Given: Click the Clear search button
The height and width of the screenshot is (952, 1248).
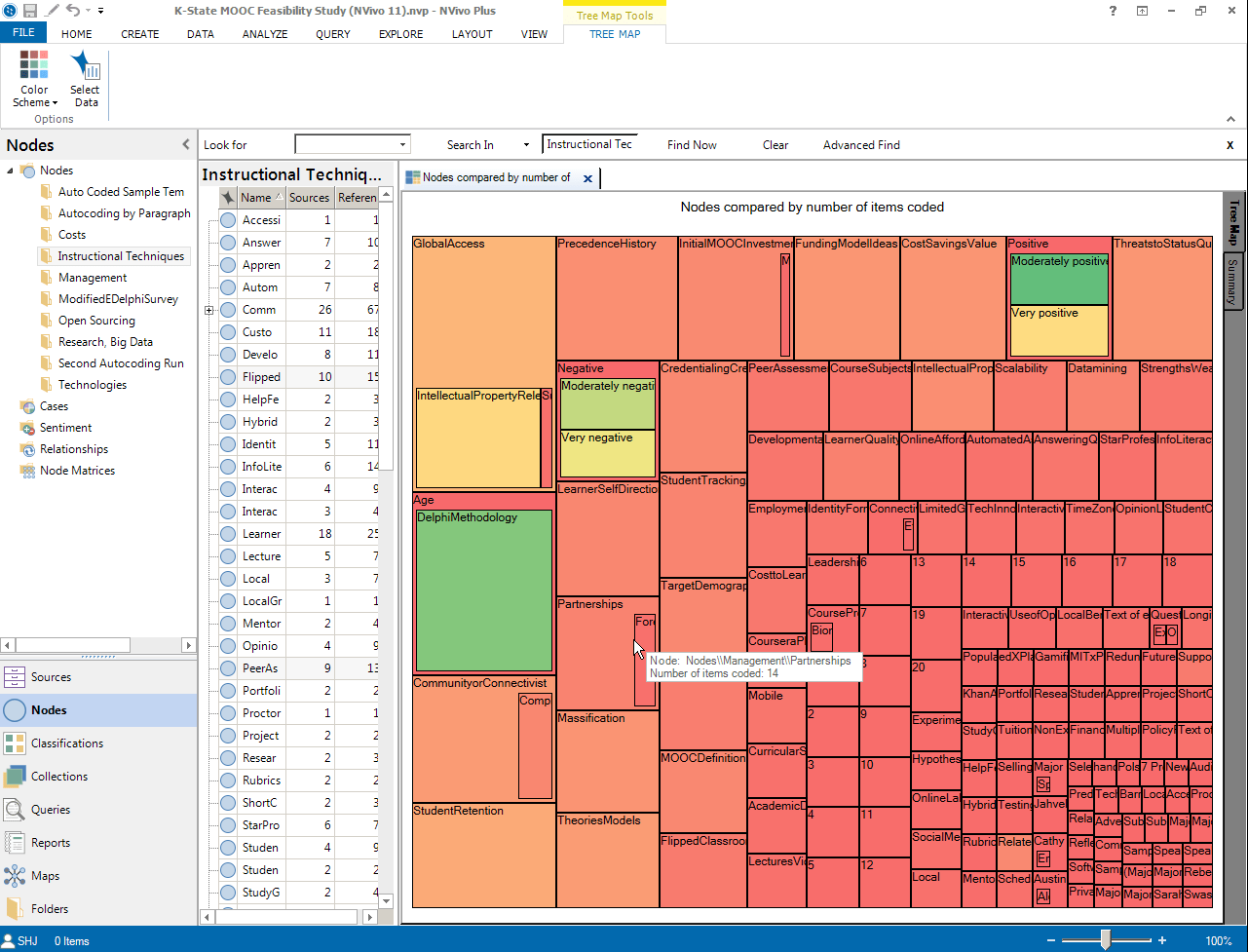Looking at the screenshot, I should coord(775,144).
